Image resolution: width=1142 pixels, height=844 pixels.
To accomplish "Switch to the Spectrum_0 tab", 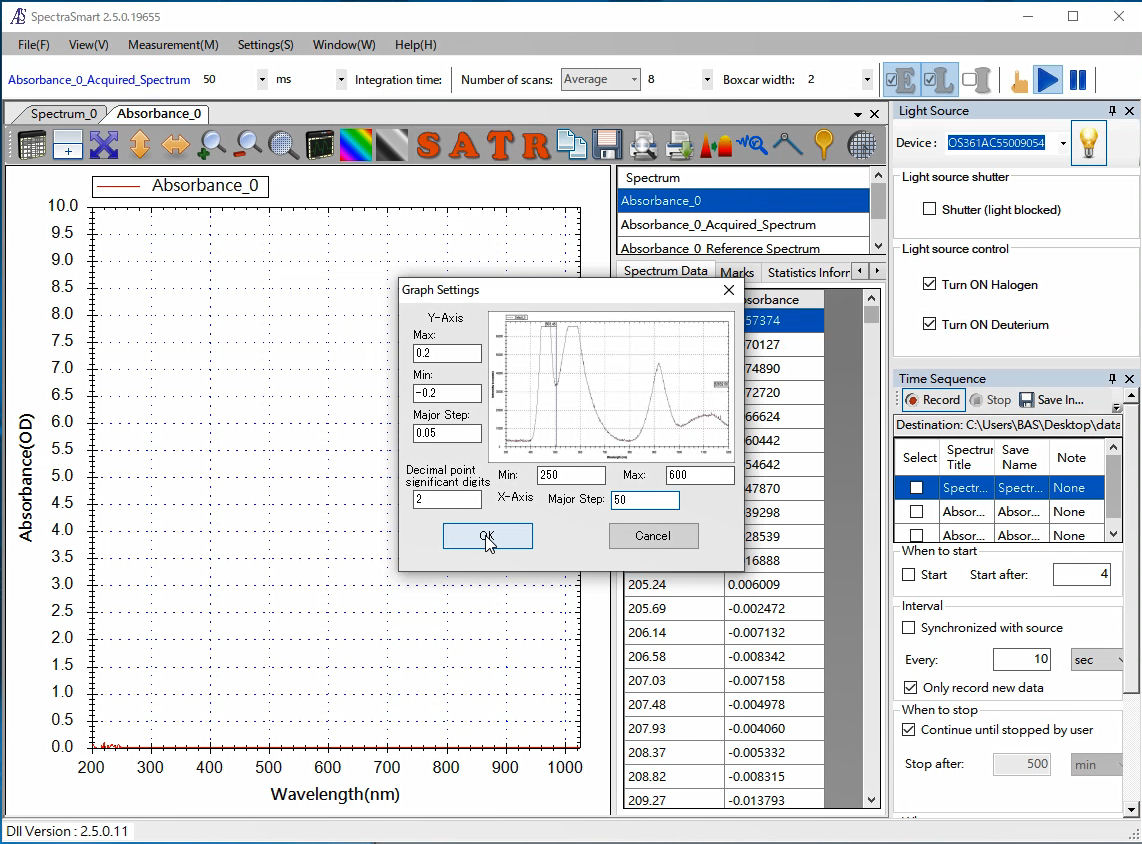I will click(64, 114).
